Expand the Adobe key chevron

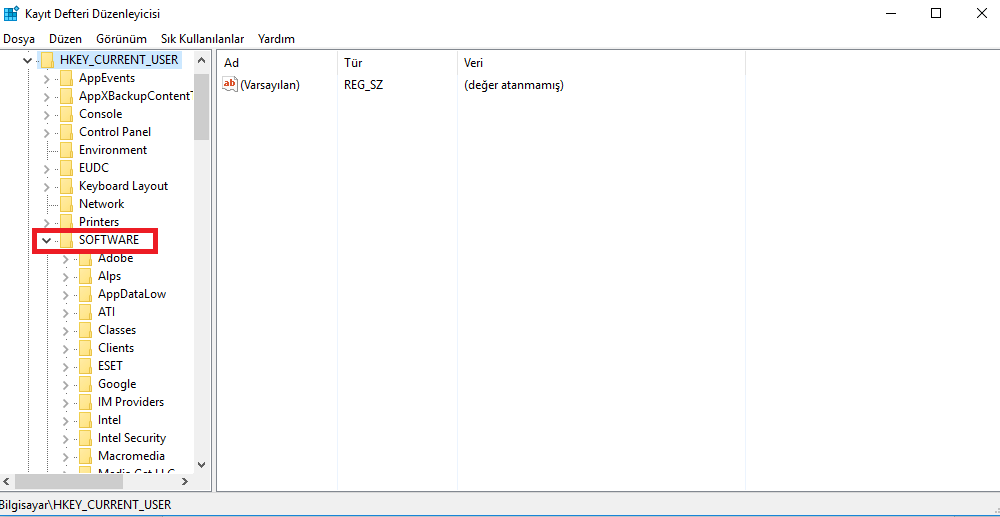click(x=65, y=259)
